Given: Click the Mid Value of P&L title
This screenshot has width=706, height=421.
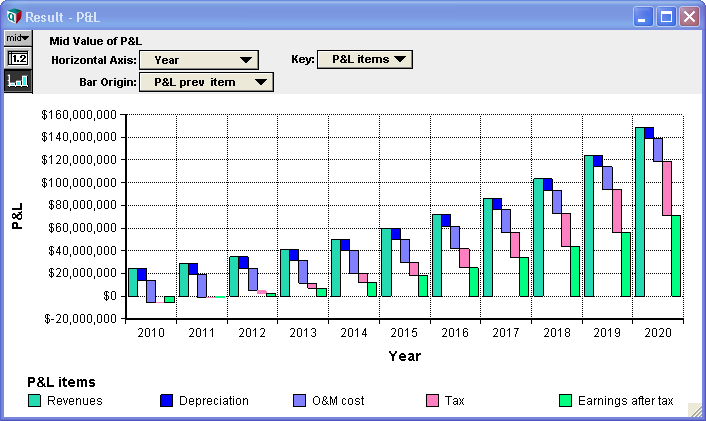Looking at the screenshot, I should pyautogui.click(x=95, y=41).
